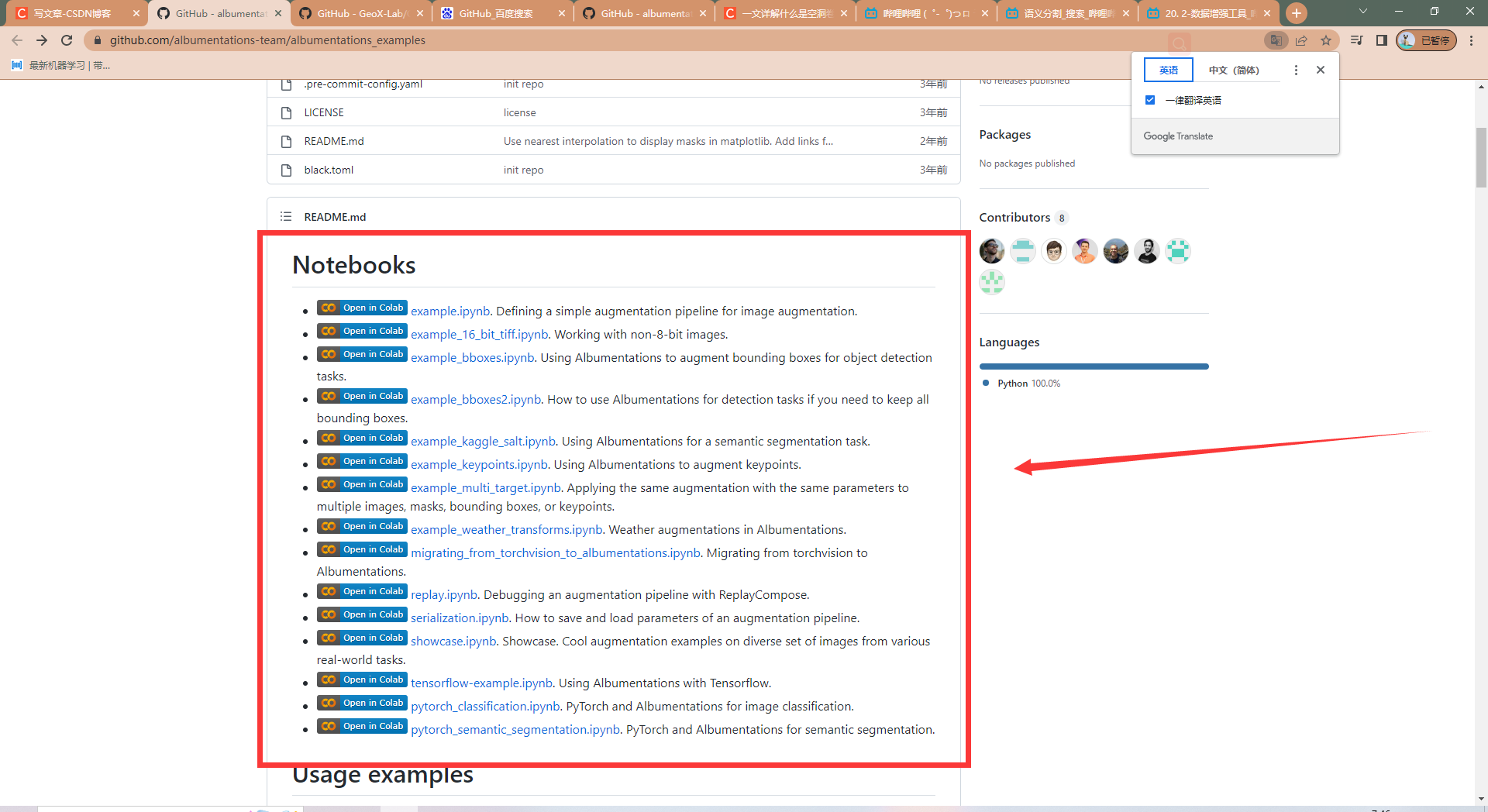Open commit message 'Use nearest interpolation' link
Viewport: 1488px width, 812px height.
[668, 141]
